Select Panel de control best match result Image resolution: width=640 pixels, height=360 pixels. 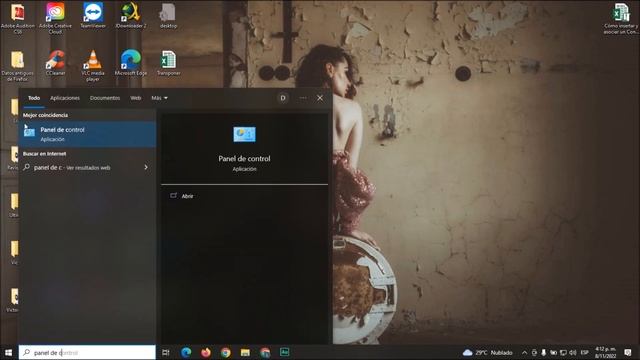click(x=87, y=134)
